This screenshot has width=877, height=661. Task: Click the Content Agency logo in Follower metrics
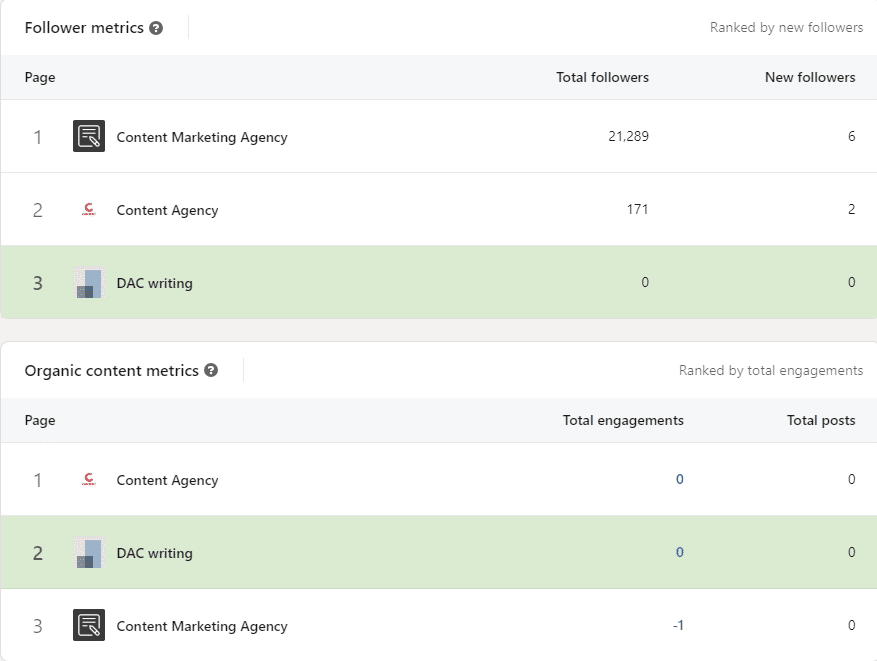pyautogui.click(x=88, y=209)
